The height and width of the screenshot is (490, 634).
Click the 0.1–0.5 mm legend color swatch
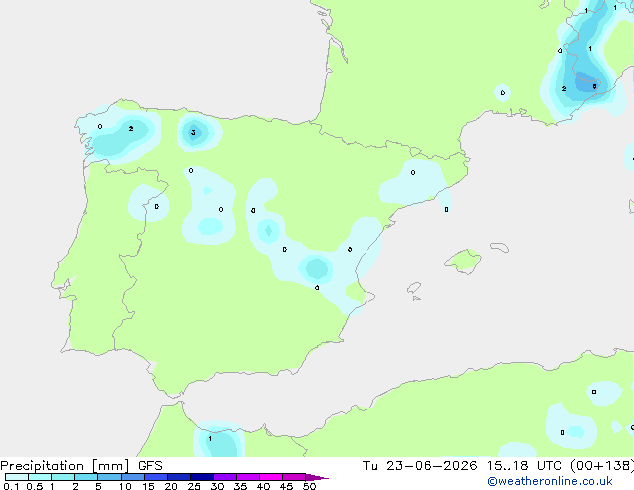17,477
